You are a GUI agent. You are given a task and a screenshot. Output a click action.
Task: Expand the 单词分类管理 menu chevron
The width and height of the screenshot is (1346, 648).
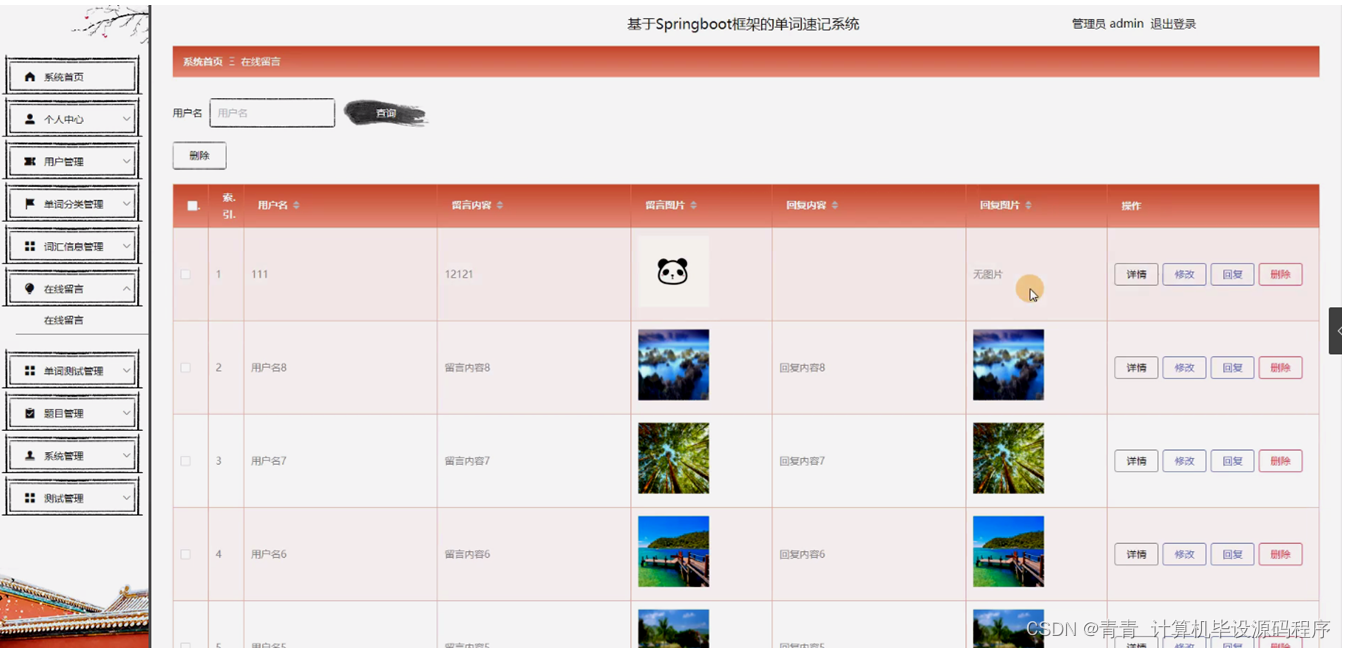pyautogui.click(x=126, y=204)
